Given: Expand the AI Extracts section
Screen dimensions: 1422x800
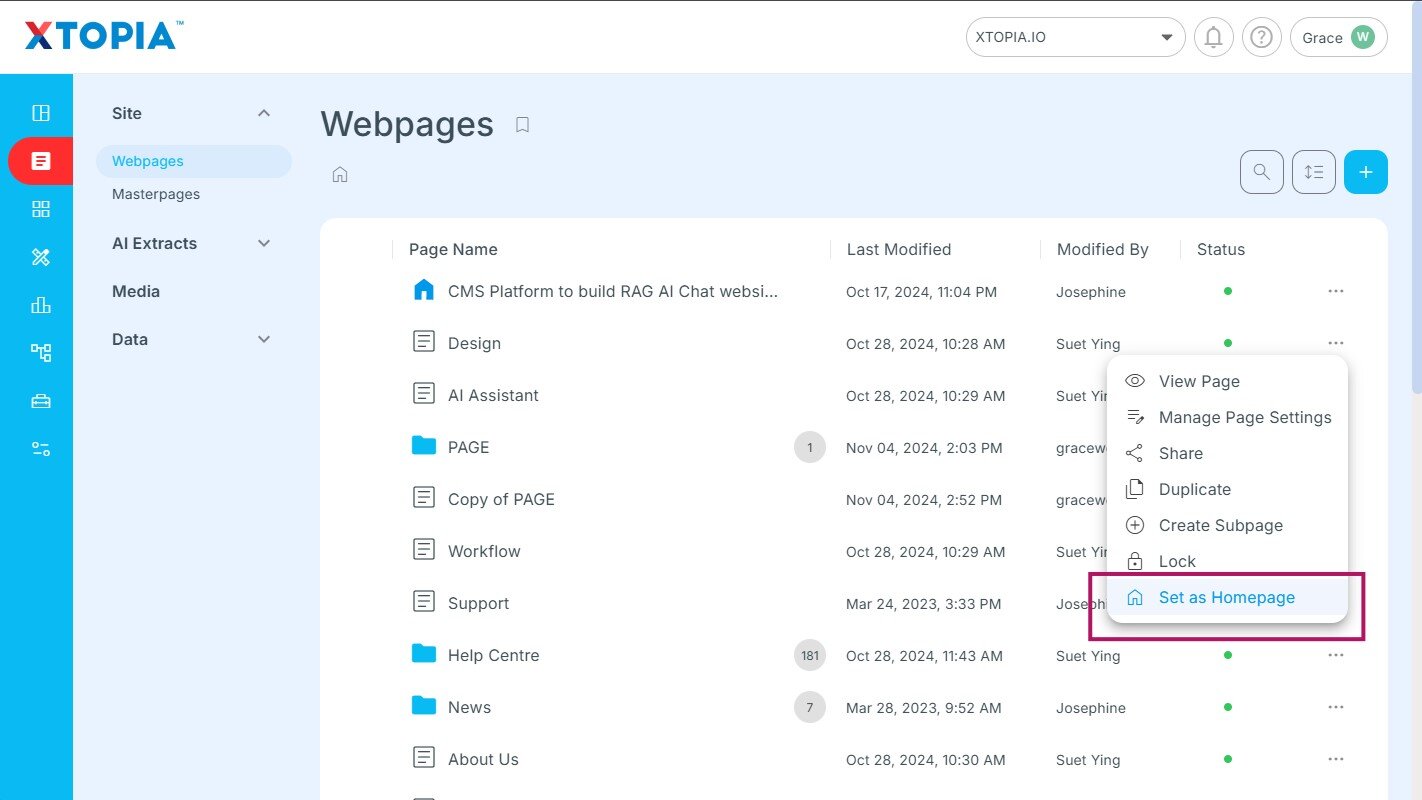Looking at the screenshot, I should tap(264, 243).
